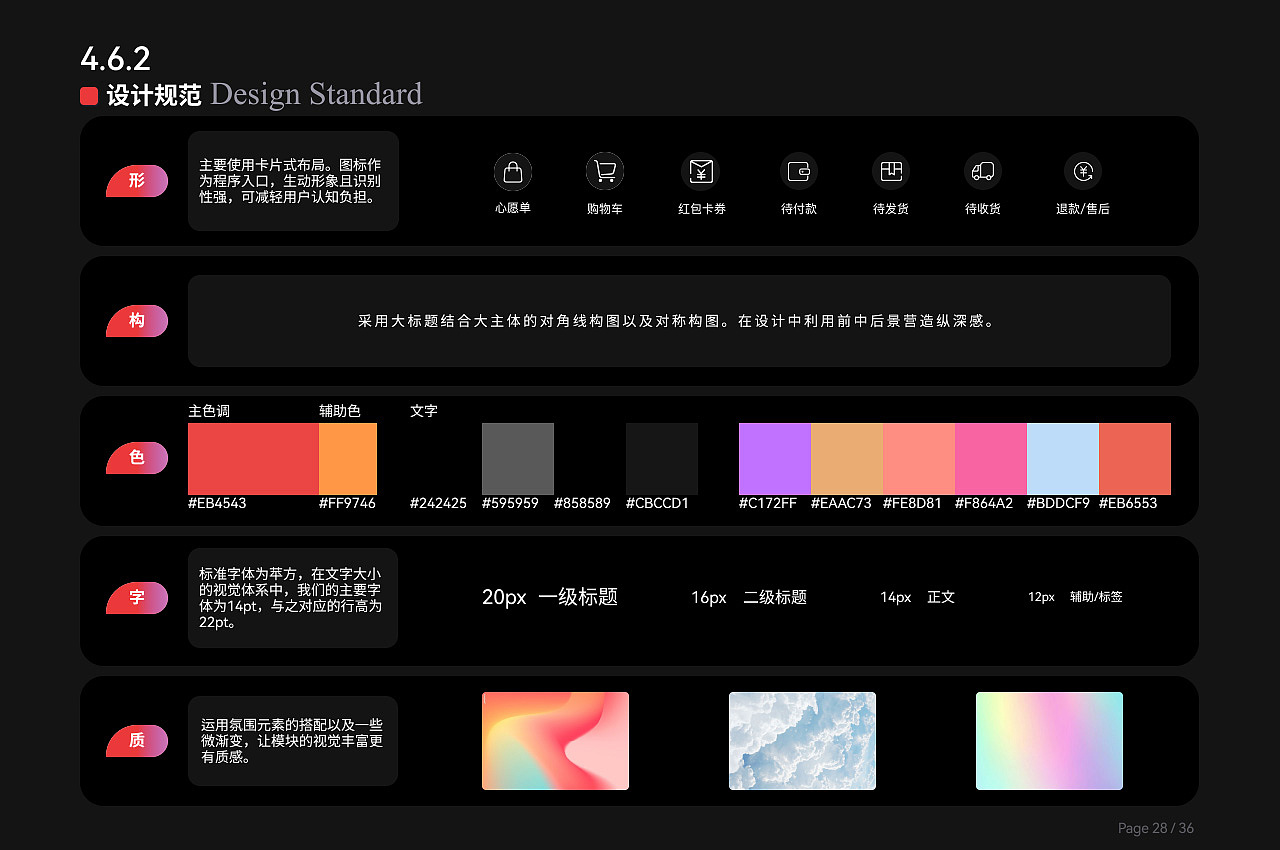Open the blue cloud texture thumbnail
Screen dimensions: 1280x850
point(802,741)
